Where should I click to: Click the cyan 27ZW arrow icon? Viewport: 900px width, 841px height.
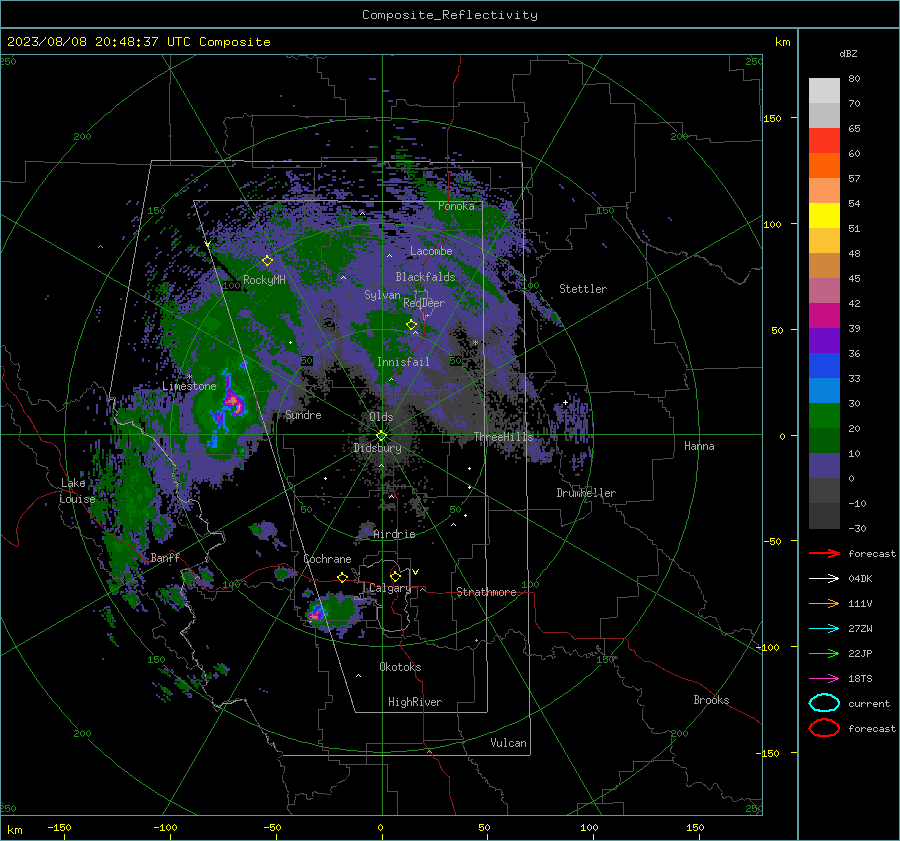[824, 629]
